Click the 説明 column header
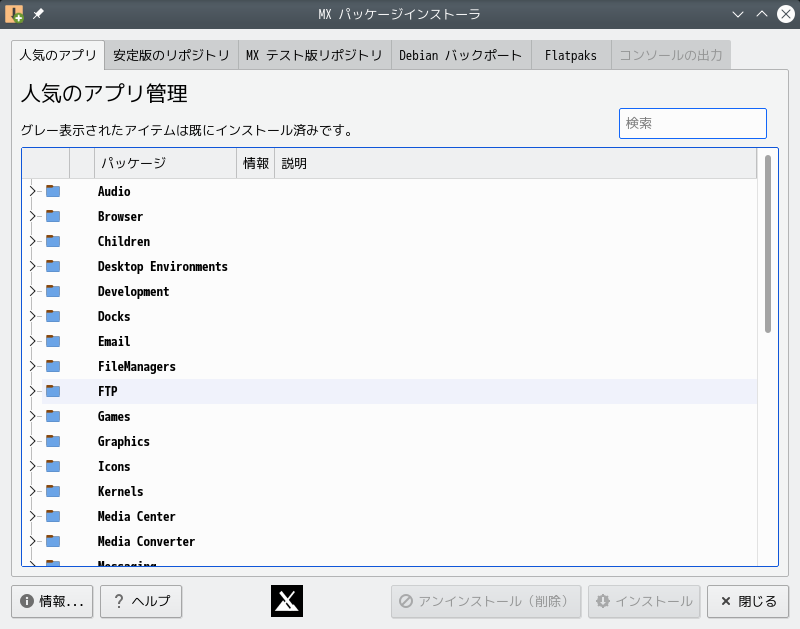This screenshot has width=800, height=629. pos(515,163)
